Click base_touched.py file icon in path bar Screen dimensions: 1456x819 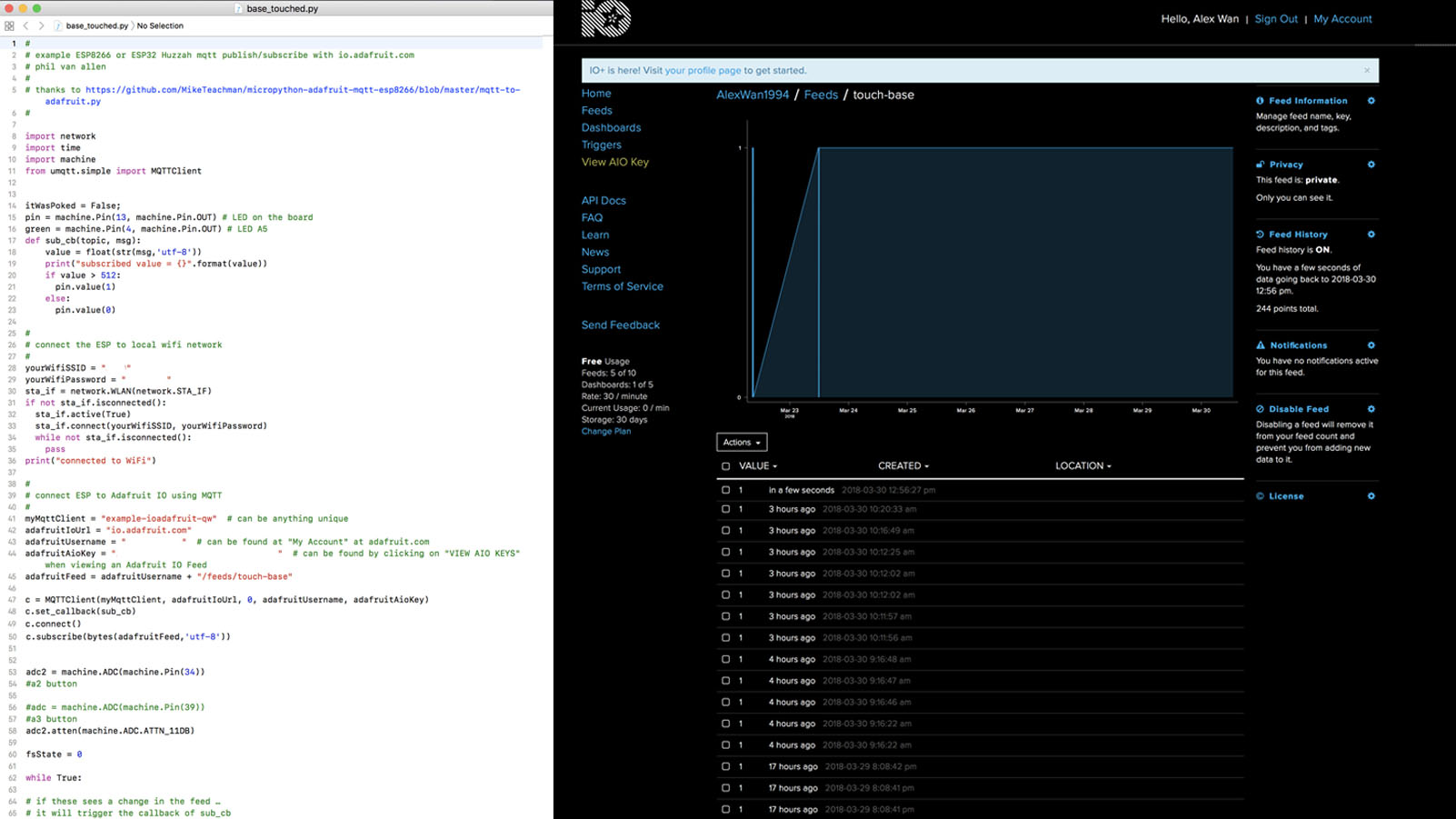click(58, 25)
